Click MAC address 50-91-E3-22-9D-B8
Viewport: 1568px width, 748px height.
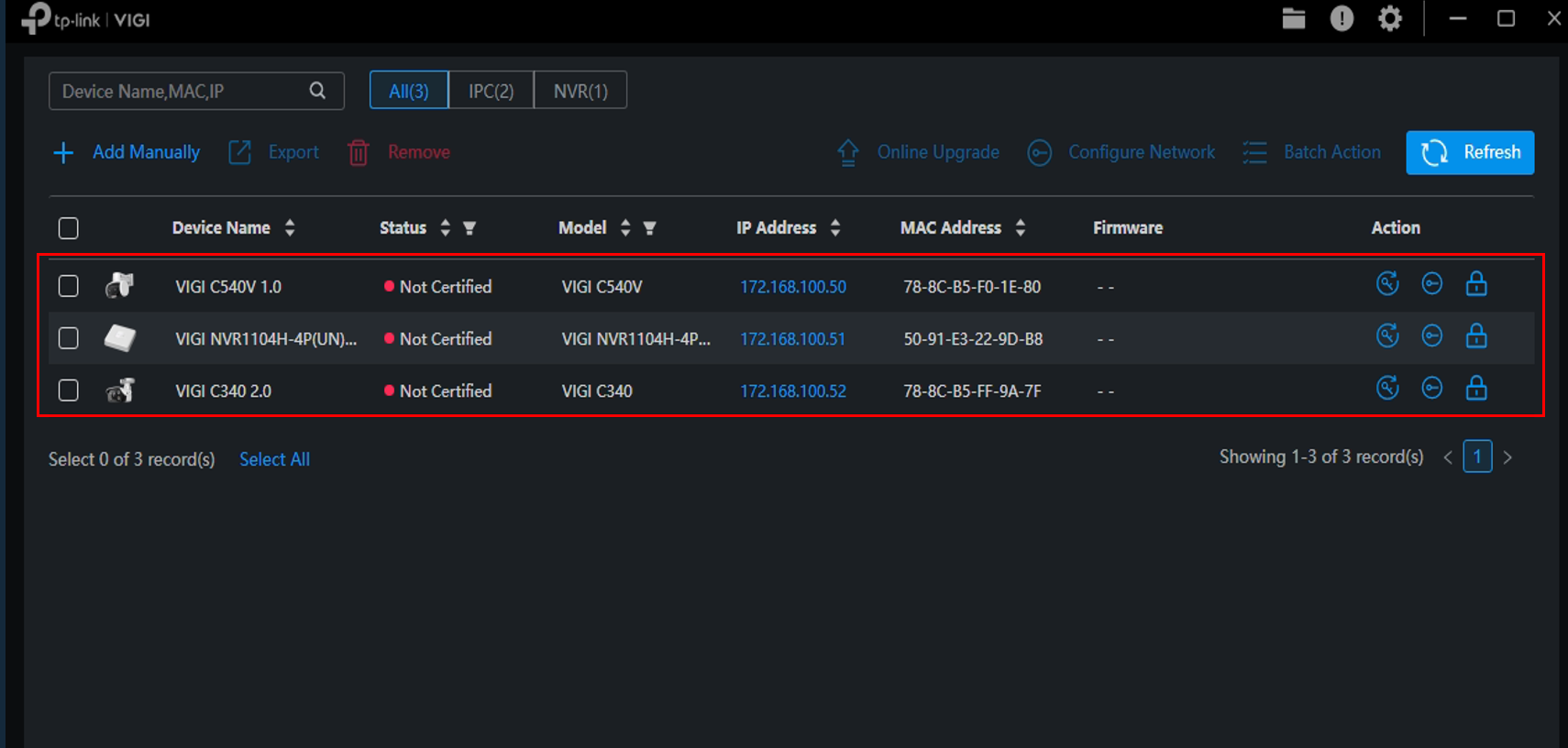pos(973,339)
